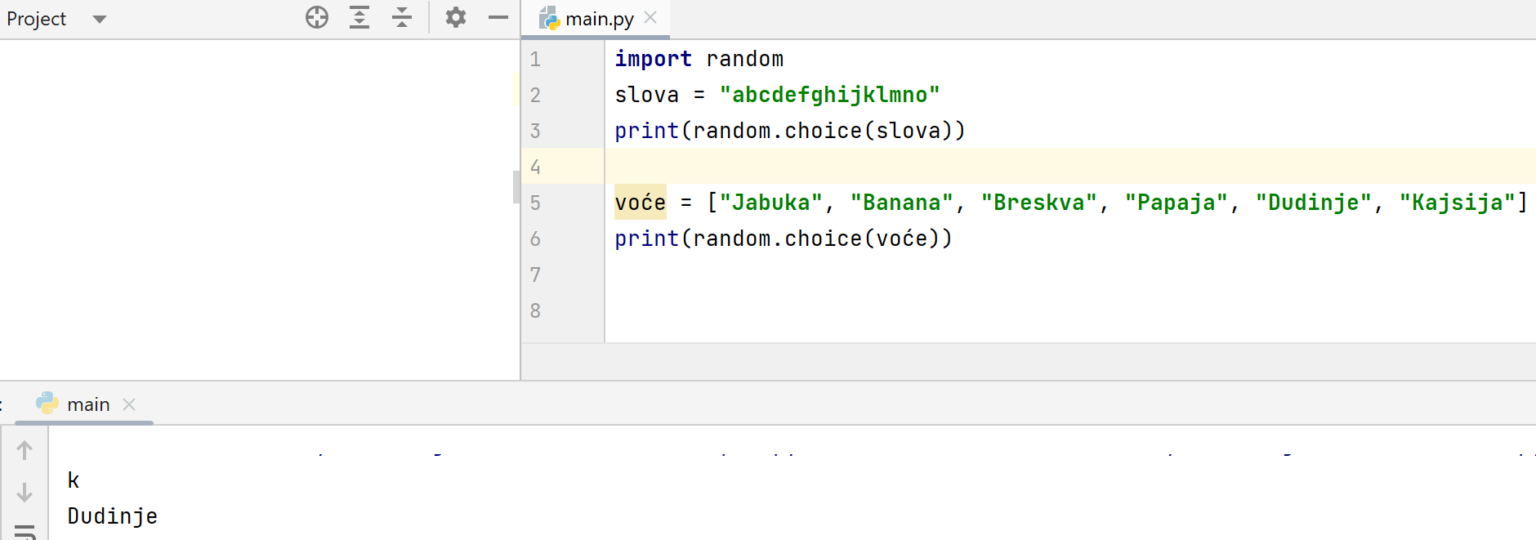Click line number 5 in the gutter
Screen dimensions: 1536x540
coord(535,203)
